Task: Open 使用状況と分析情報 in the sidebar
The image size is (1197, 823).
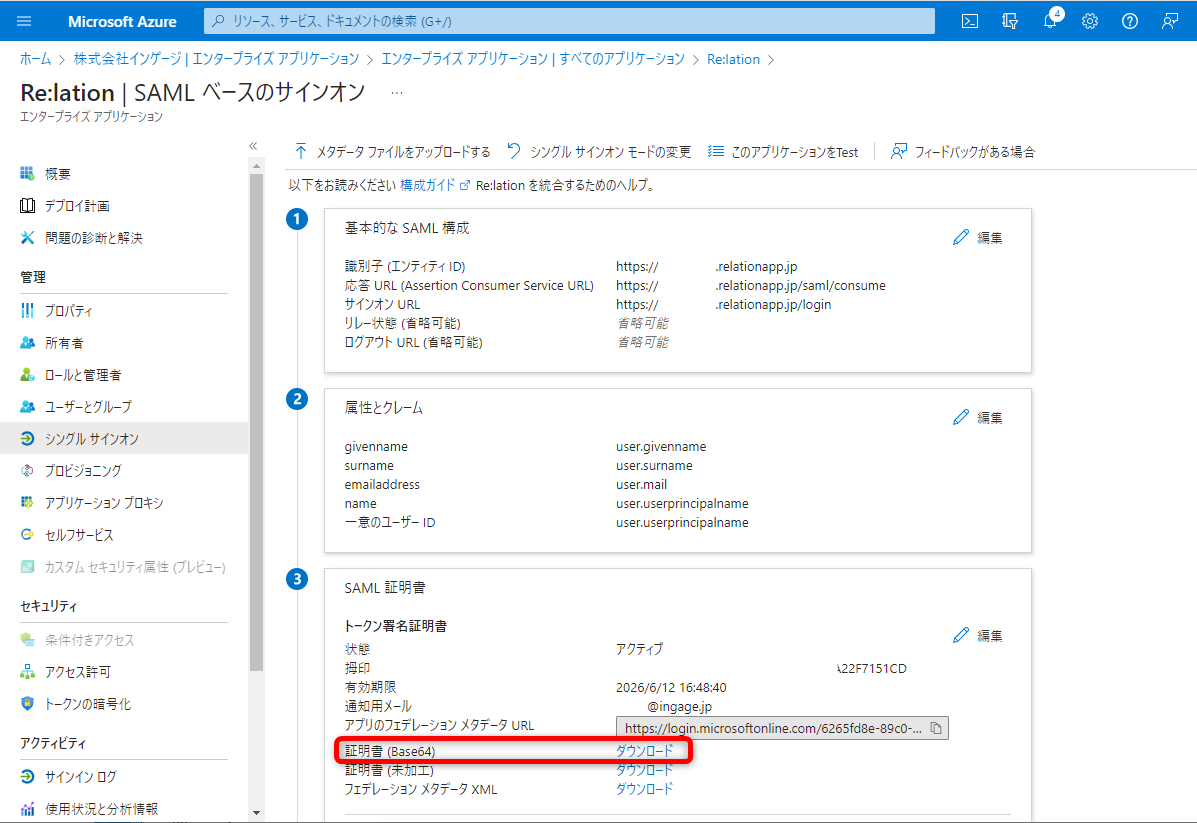Action: pyautogui.click(x=101, y=808)
